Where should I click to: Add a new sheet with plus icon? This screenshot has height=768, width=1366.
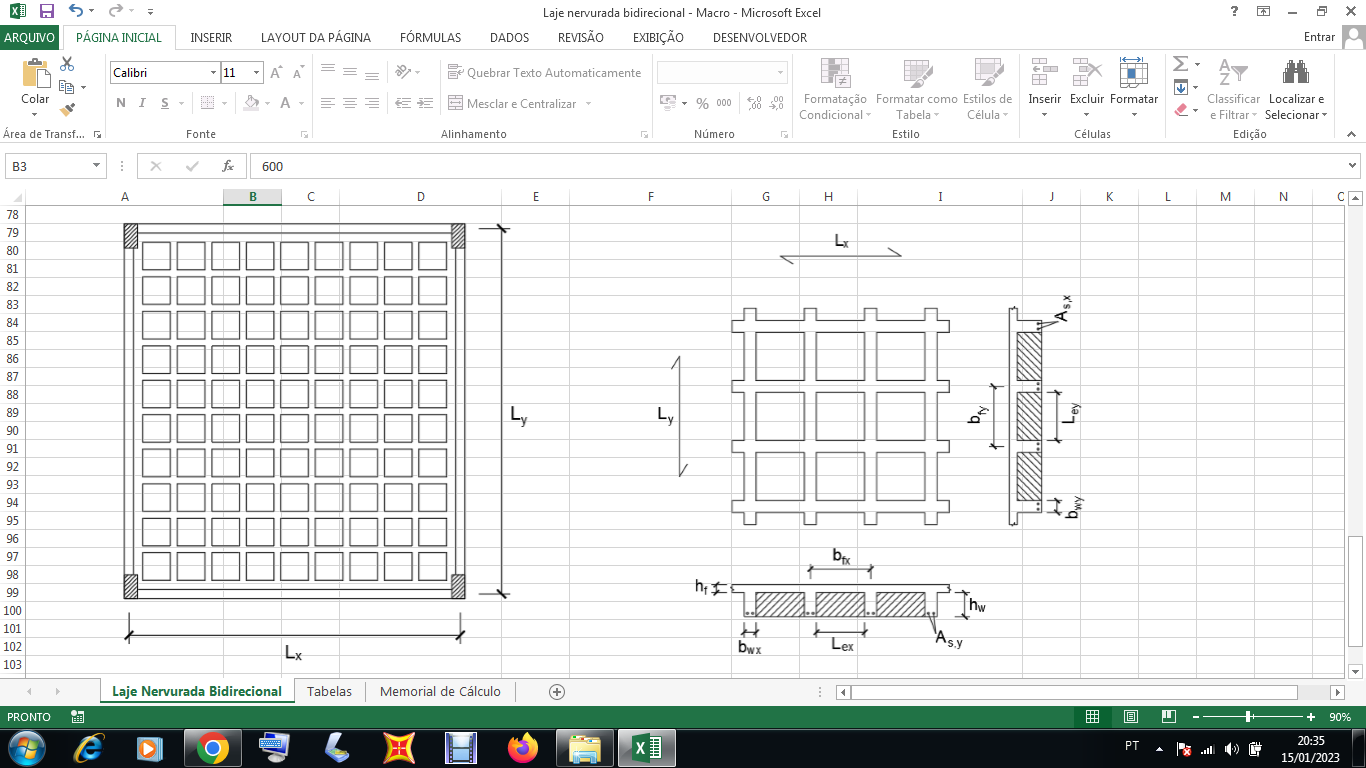click(557, 691)
